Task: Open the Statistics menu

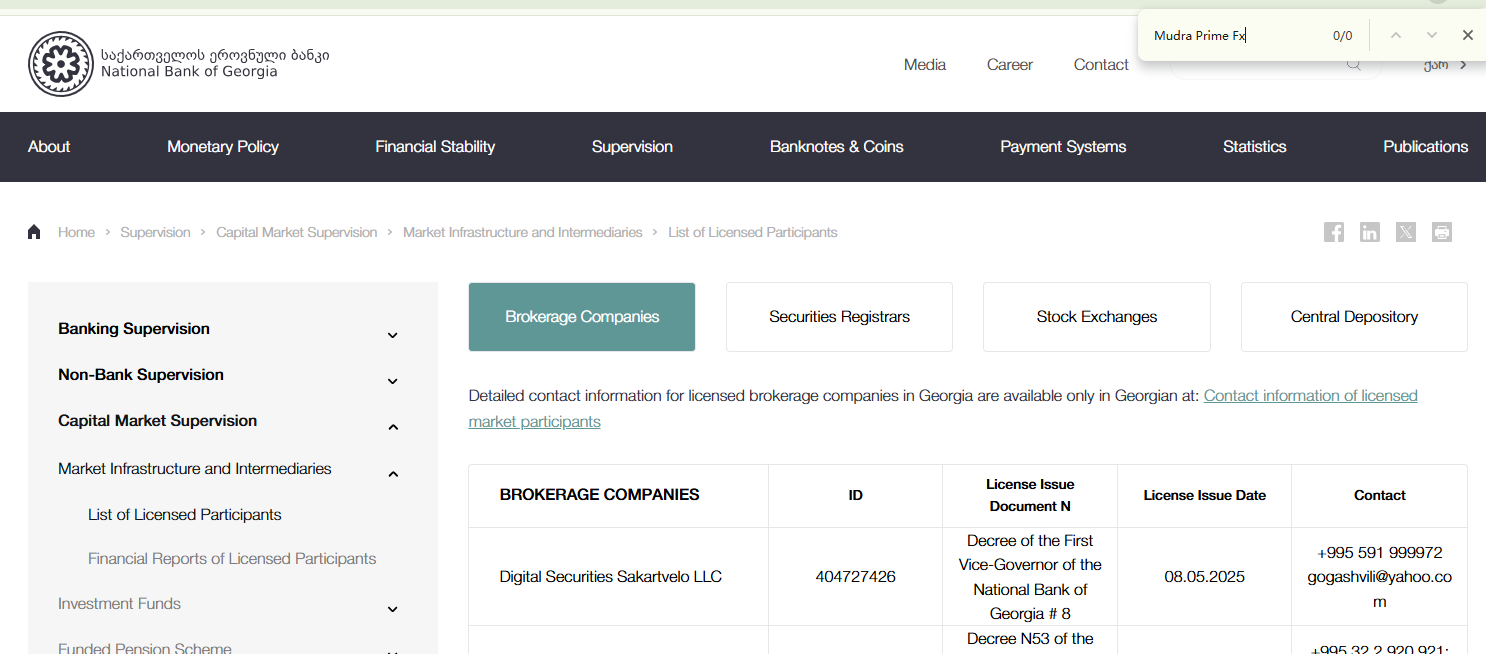Action: [1254, 147]
